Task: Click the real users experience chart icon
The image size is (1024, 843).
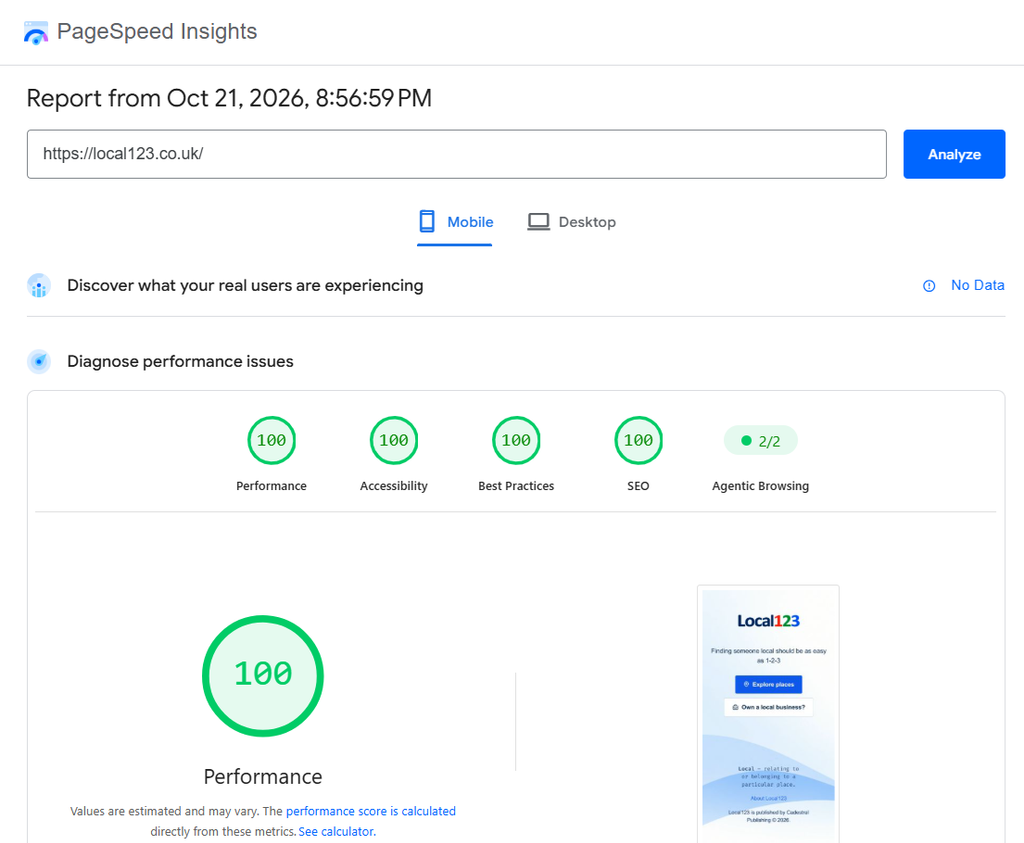Action: coord(39,286)
